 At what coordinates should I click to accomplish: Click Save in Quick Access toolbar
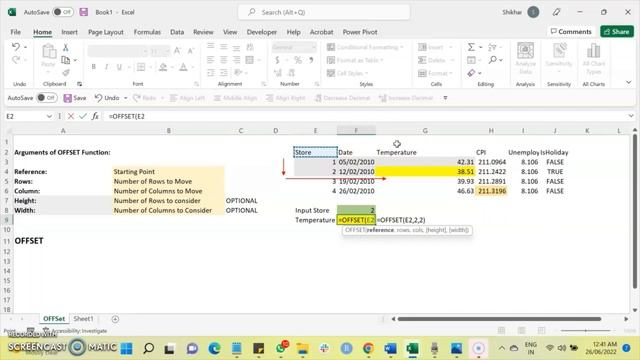pos(75,98)
